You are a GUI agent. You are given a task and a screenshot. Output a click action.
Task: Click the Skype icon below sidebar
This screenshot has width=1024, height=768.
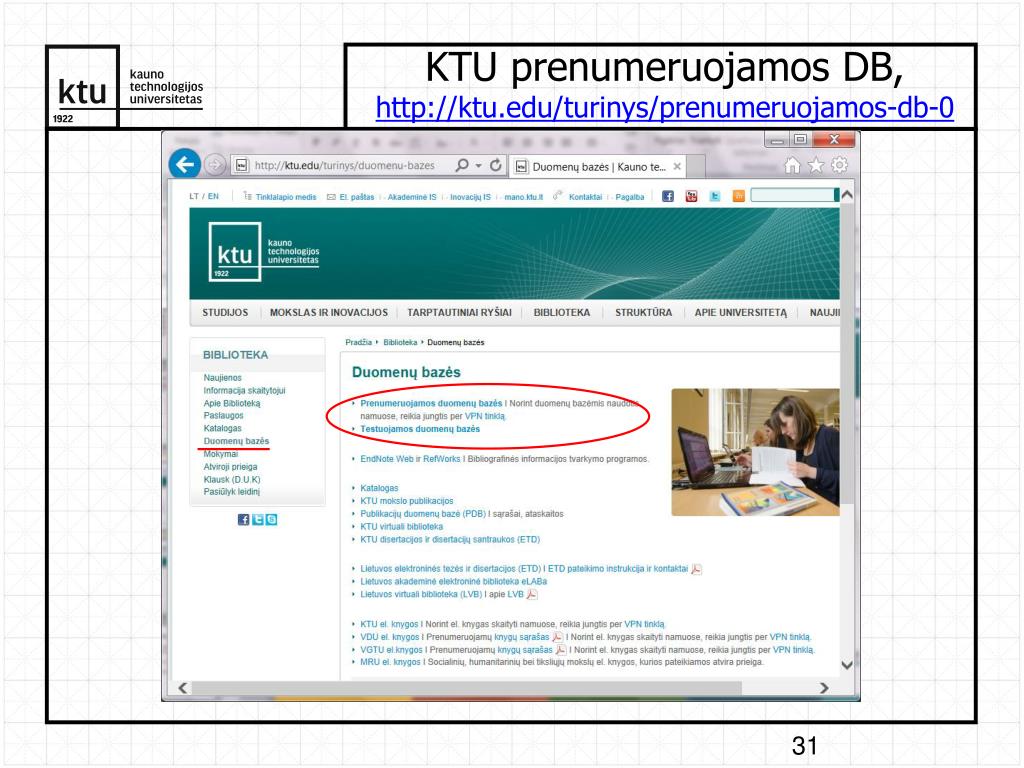[x=272, y=520]
